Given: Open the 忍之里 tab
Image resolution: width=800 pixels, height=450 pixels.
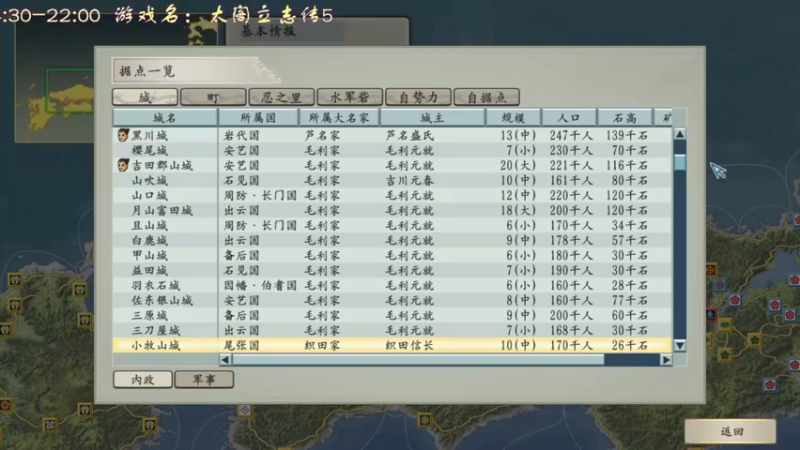Looking at the screenshot, I should click(282, 97).
